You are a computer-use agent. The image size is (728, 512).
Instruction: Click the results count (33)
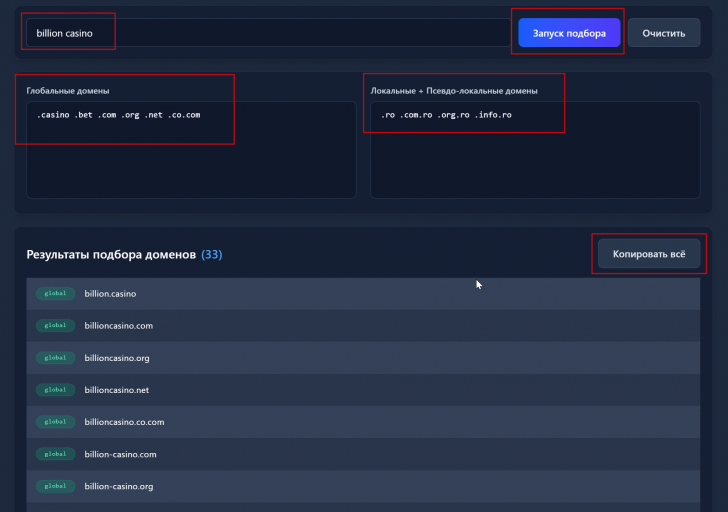(x=212, y=254)
